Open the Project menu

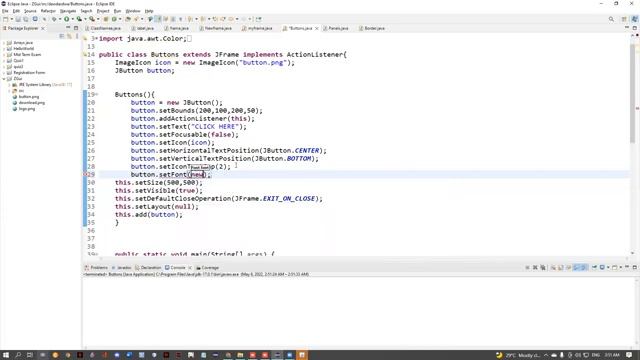pos(103,11)
